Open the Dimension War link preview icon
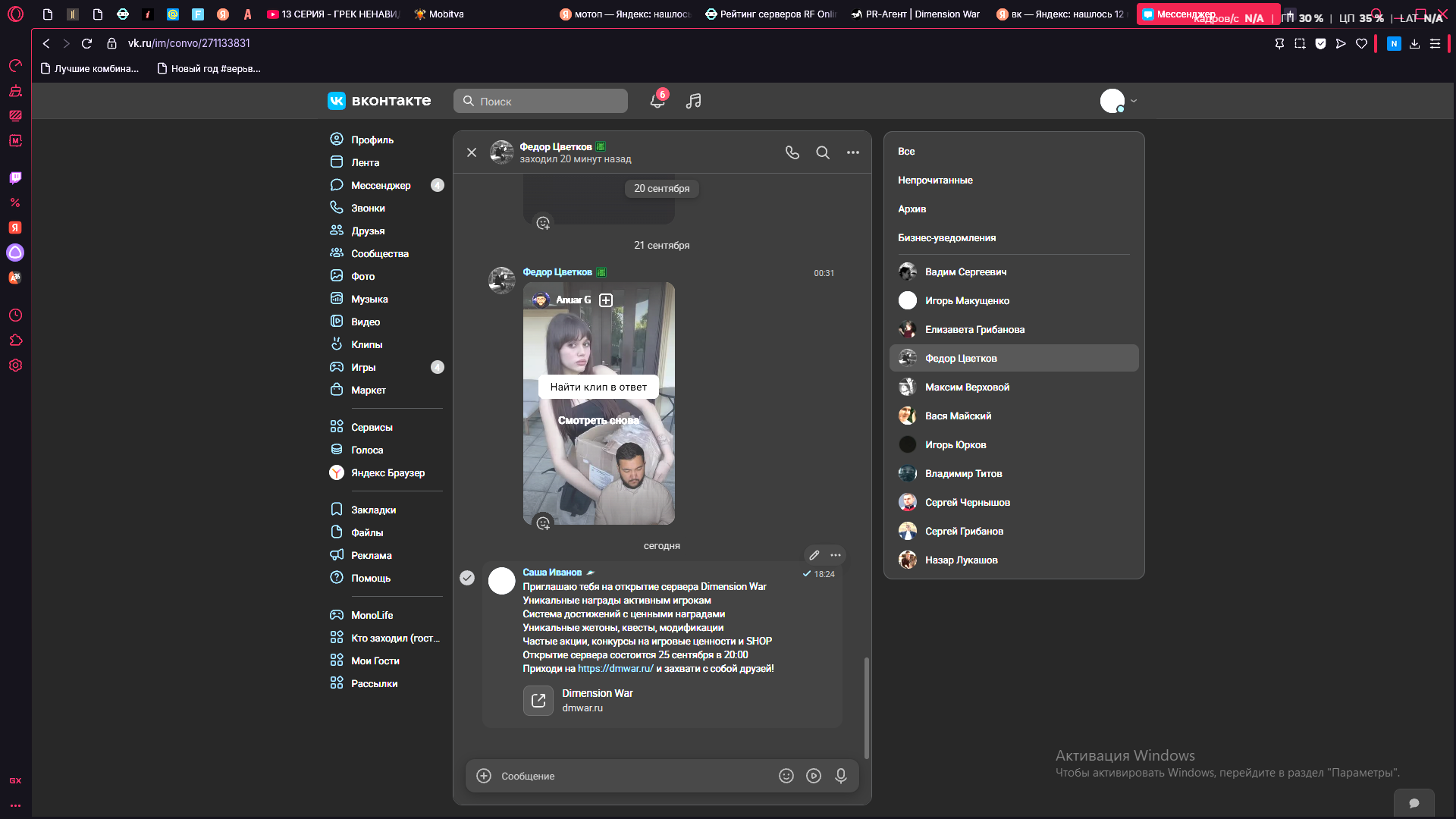The height and width of the screenshot is (819, 1456). click(538, 701)
